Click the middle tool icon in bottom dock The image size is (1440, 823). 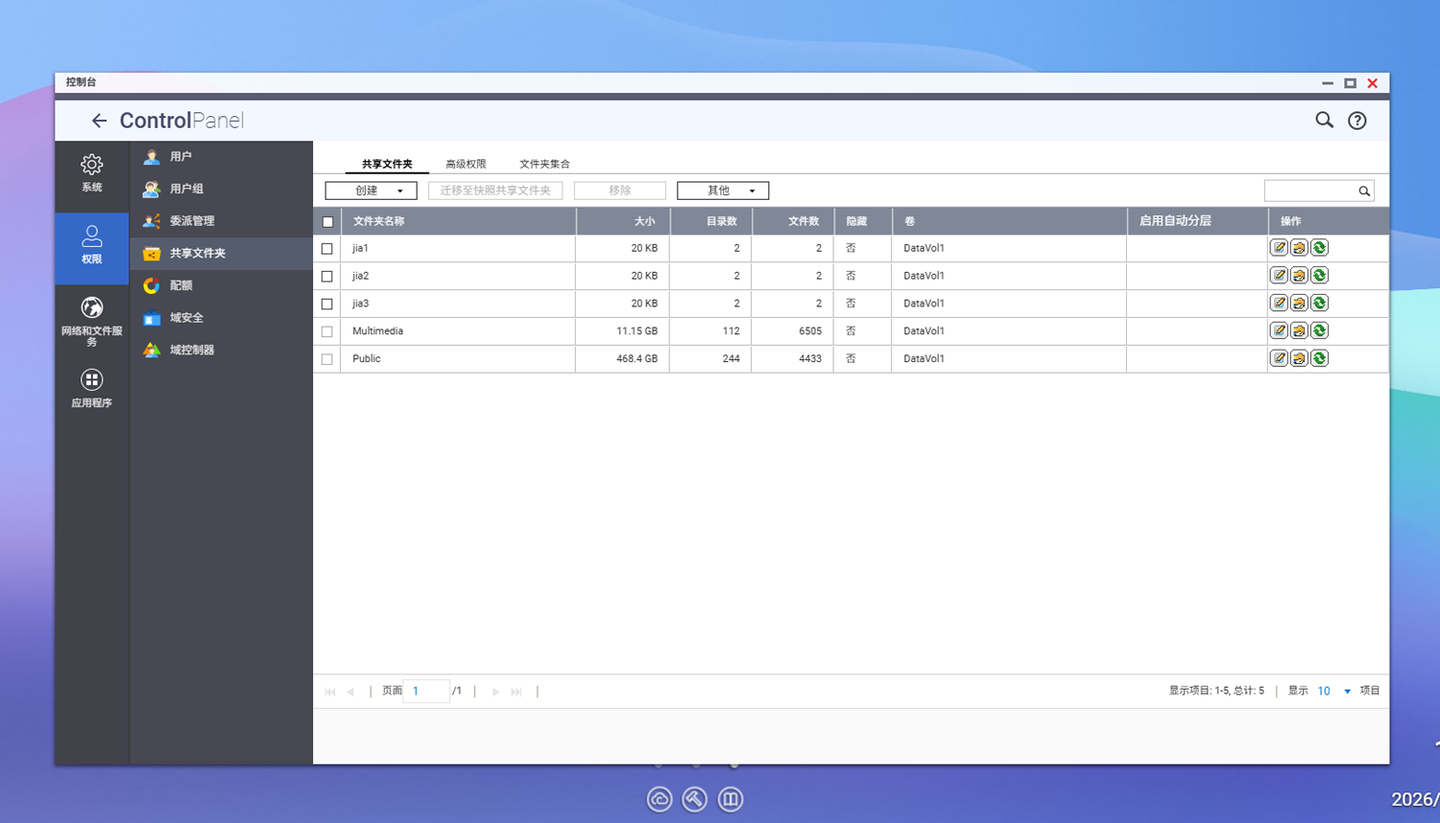[695, 799]
